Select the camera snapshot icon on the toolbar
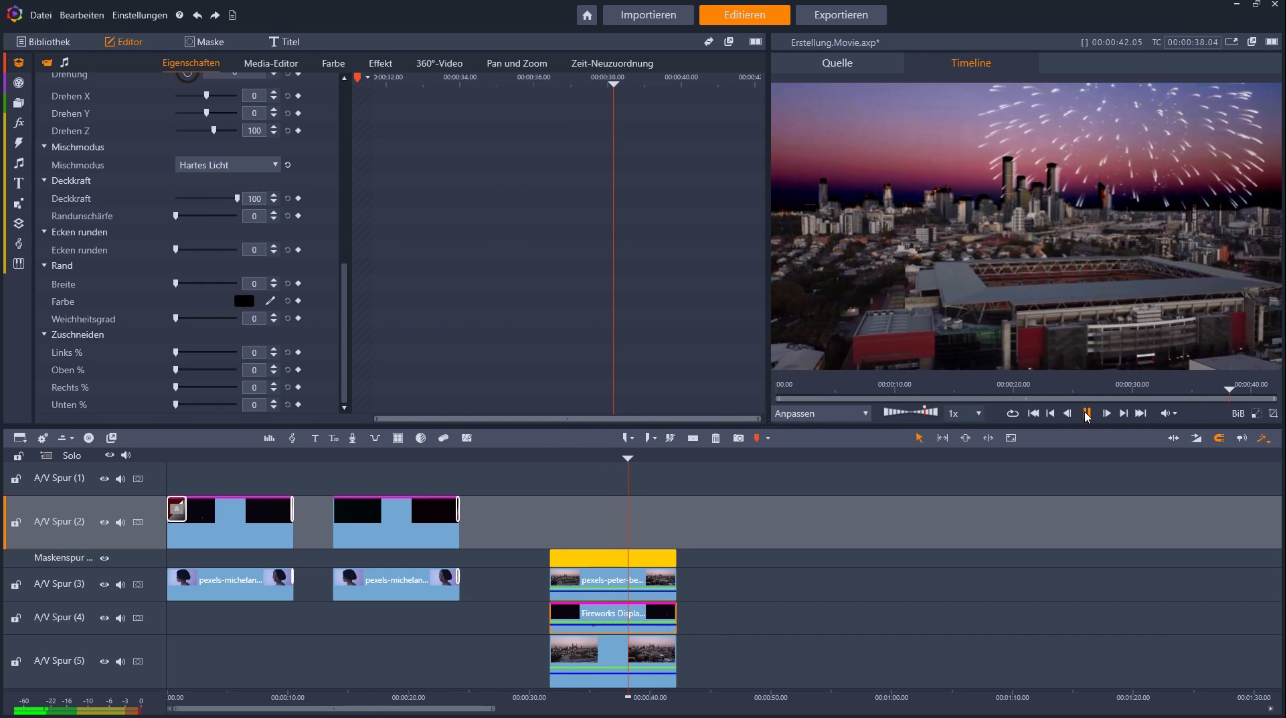Viewport: 1286px width, 718px height. pyautogui.click(x=738, y=437)
